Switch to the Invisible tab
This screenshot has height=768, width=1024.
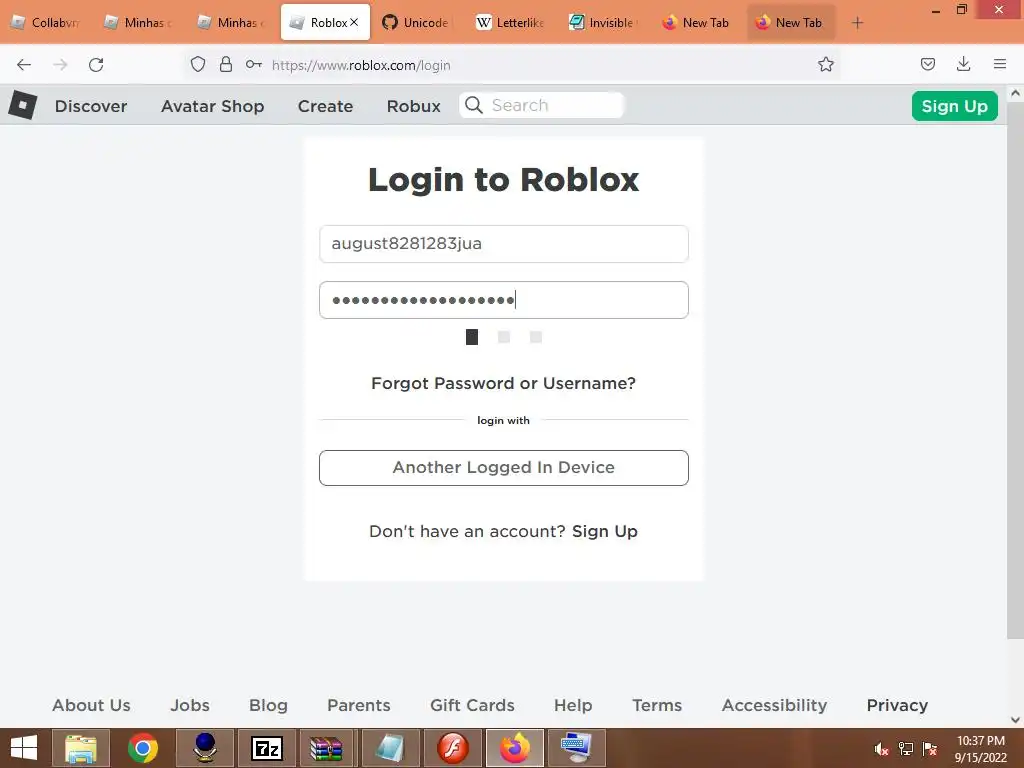(x=603, y=23)
